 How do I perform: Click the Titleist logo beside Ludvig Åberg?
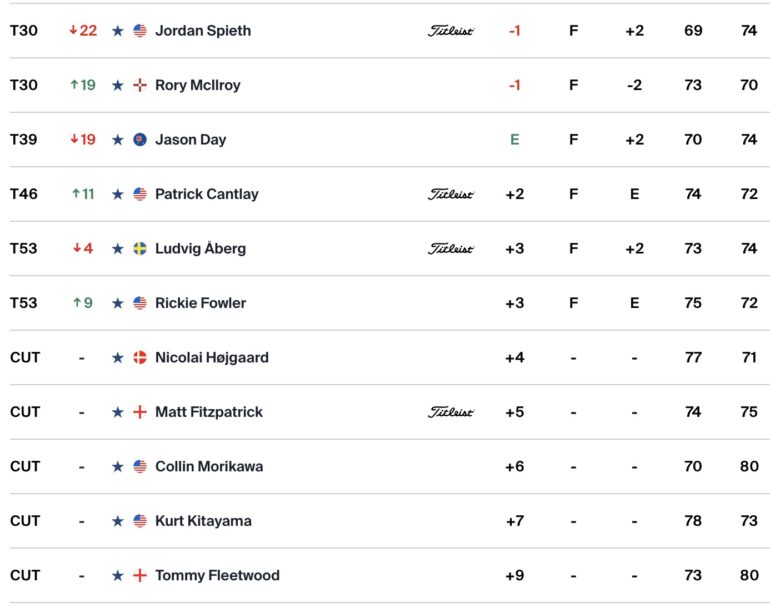coord(450,249)
